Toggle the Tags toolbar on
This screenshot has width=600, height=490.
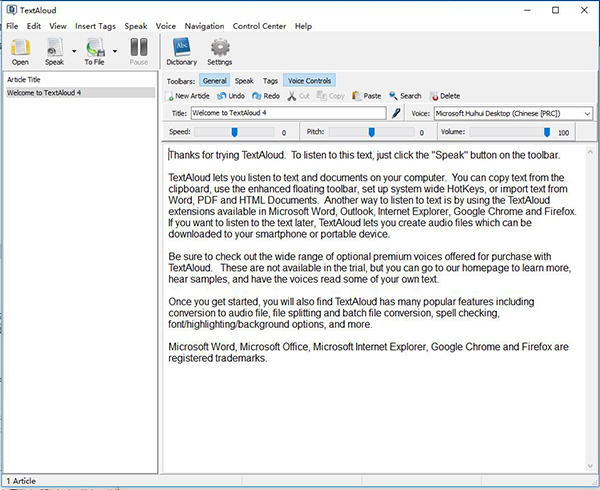(270, 80)
